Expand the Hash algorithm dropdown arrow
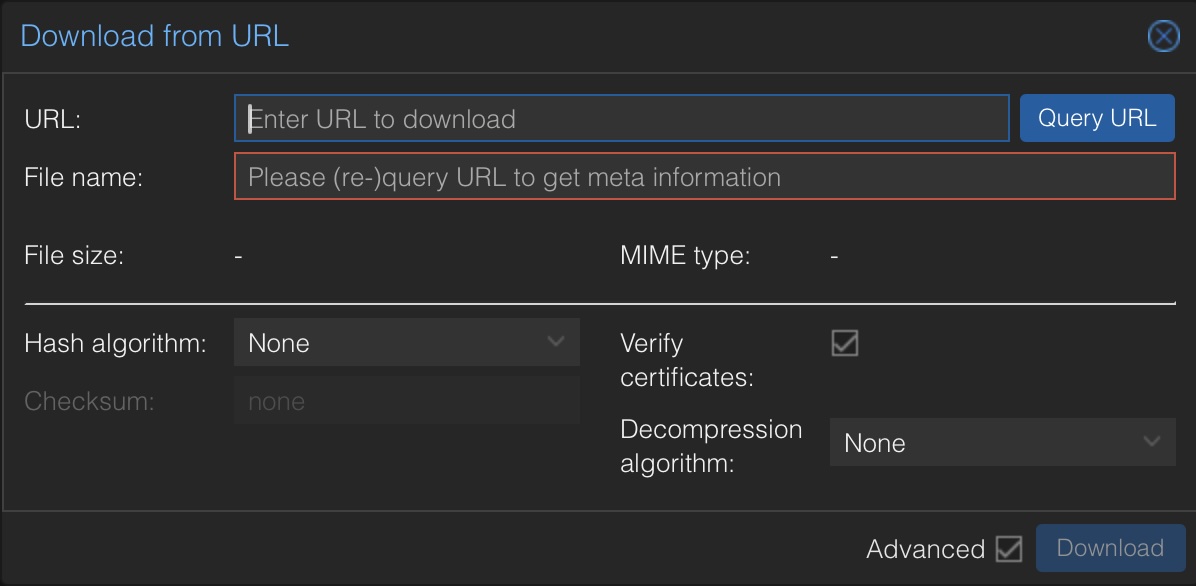The image size is (1196, 586). pyautogui.click(x=556, y=342)
